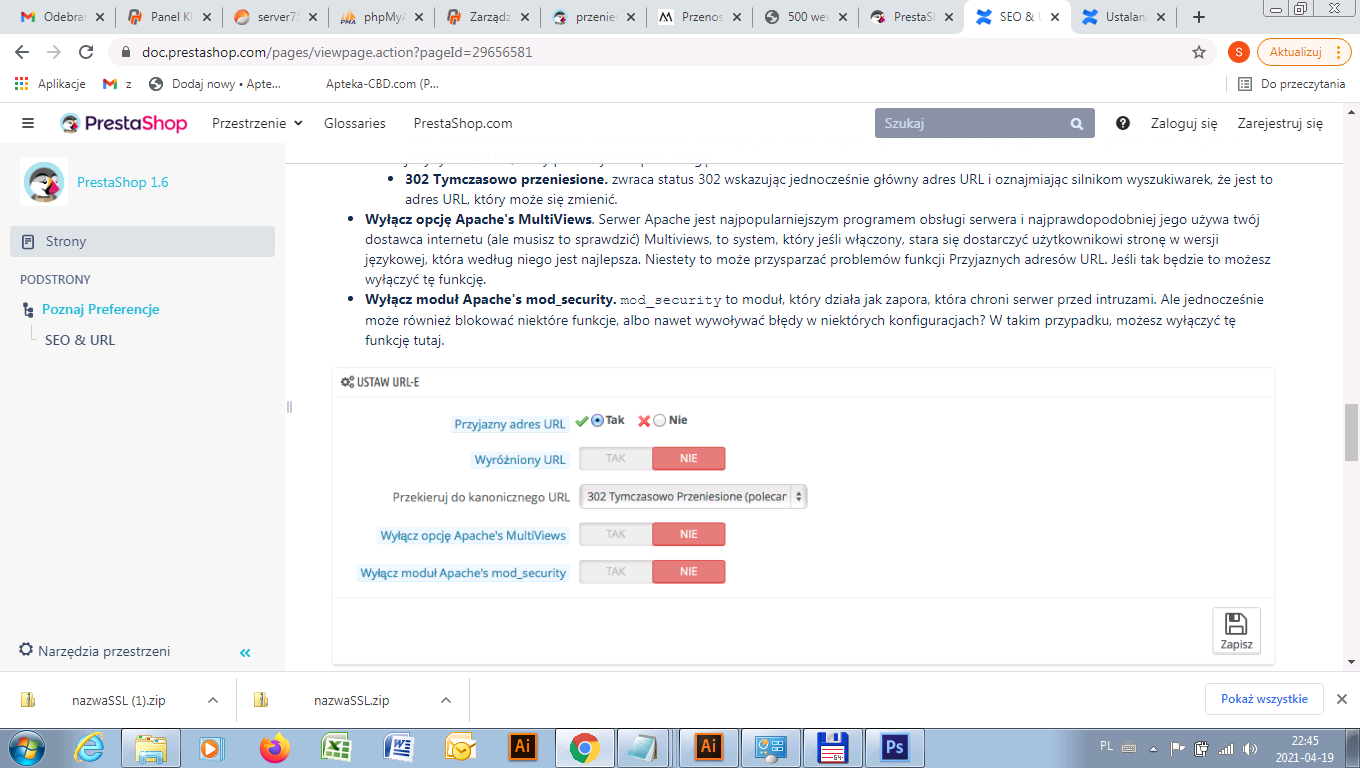Open the Chrome profile avatar S
Viewport: 1360px width, 768px height.
1239,52
